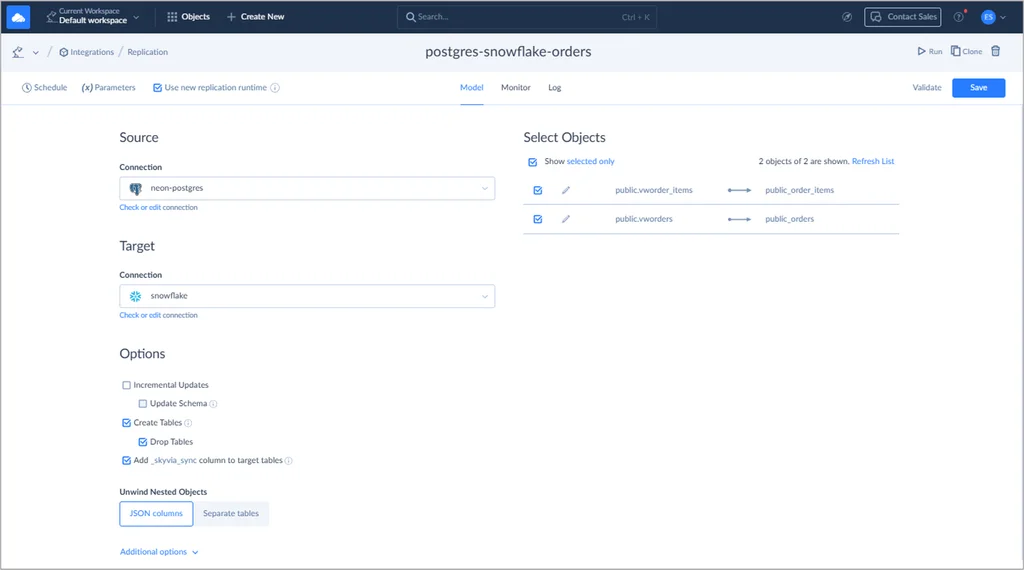The image size is (1024, 570).
Task: Click the Skyvia cloud logo icon
Action: pos(18,17)
